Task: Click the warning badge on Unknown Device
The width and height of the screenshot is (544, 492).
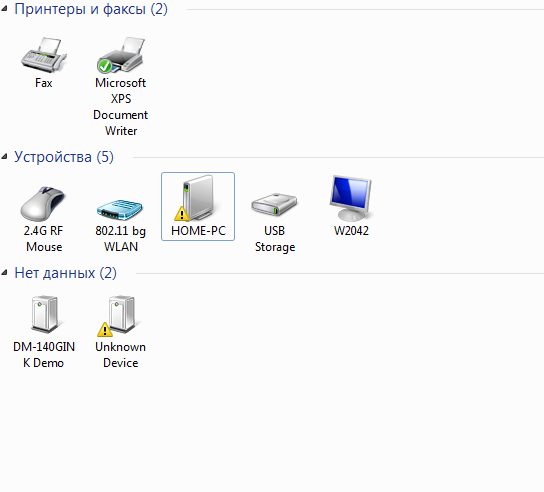Action: [x=105, y=330]
